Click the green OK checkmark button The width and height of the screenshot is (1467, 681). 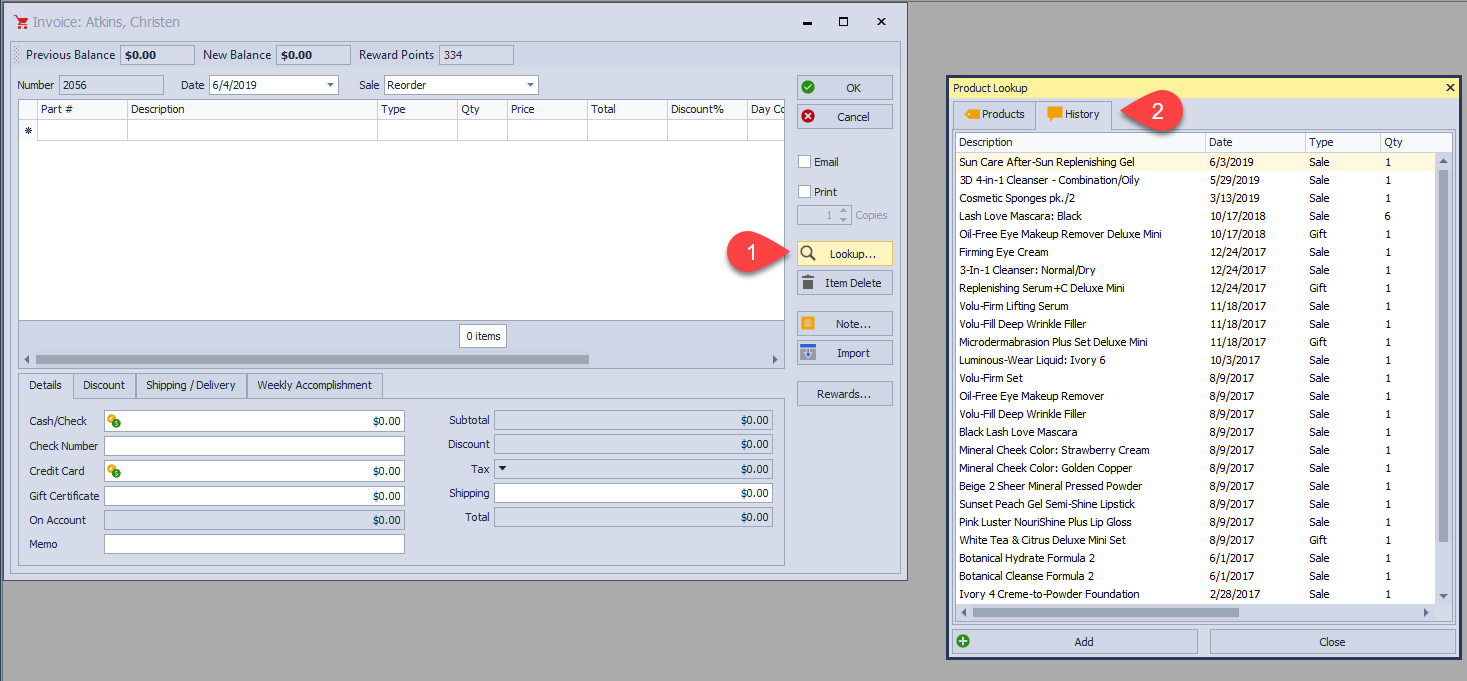(844, 88)
